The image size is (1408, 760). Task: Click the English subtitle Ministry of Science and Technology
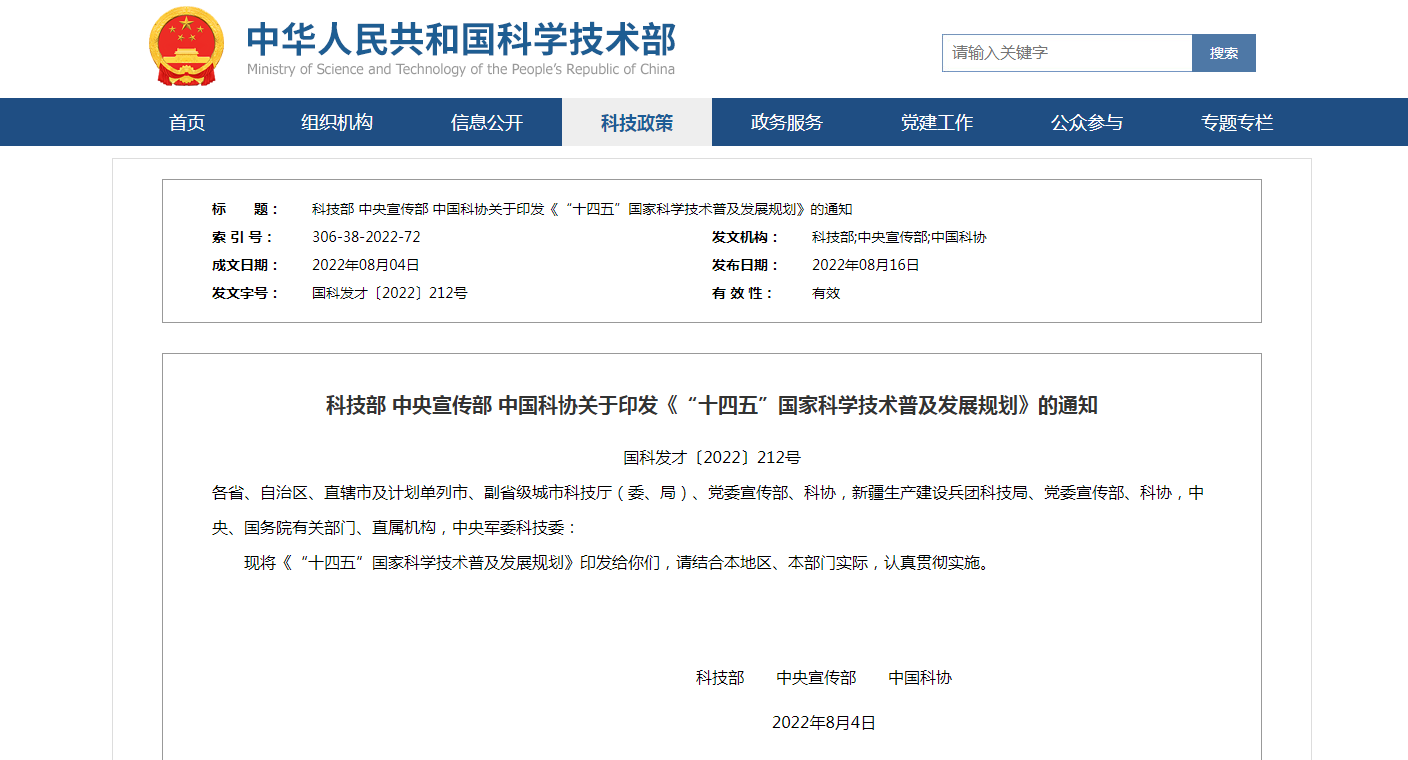pyautogui.click(x=460, y=69)
